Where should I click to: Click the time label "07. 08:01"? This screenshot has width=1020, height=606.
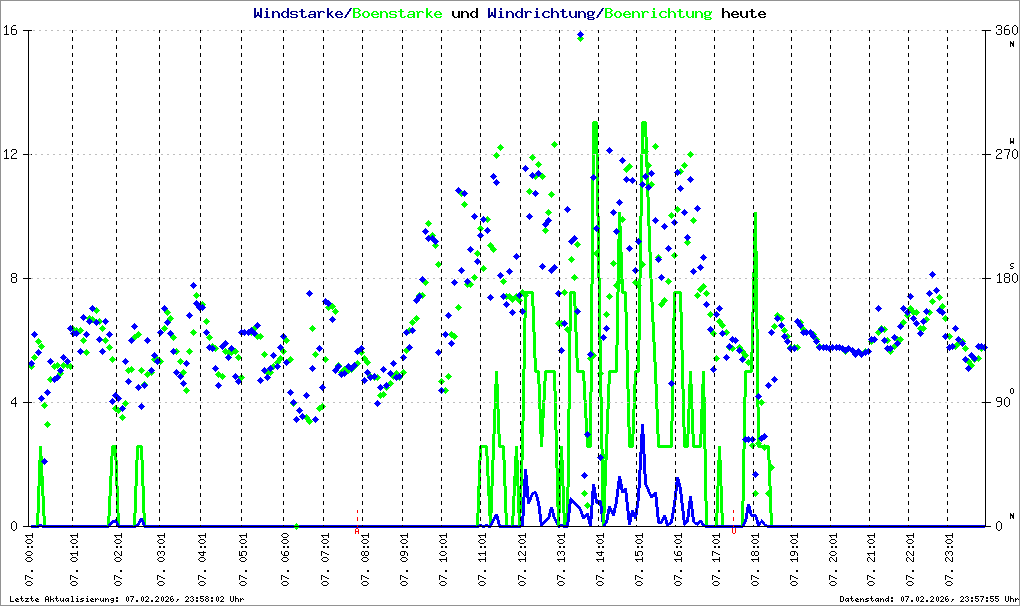point(366,560)
